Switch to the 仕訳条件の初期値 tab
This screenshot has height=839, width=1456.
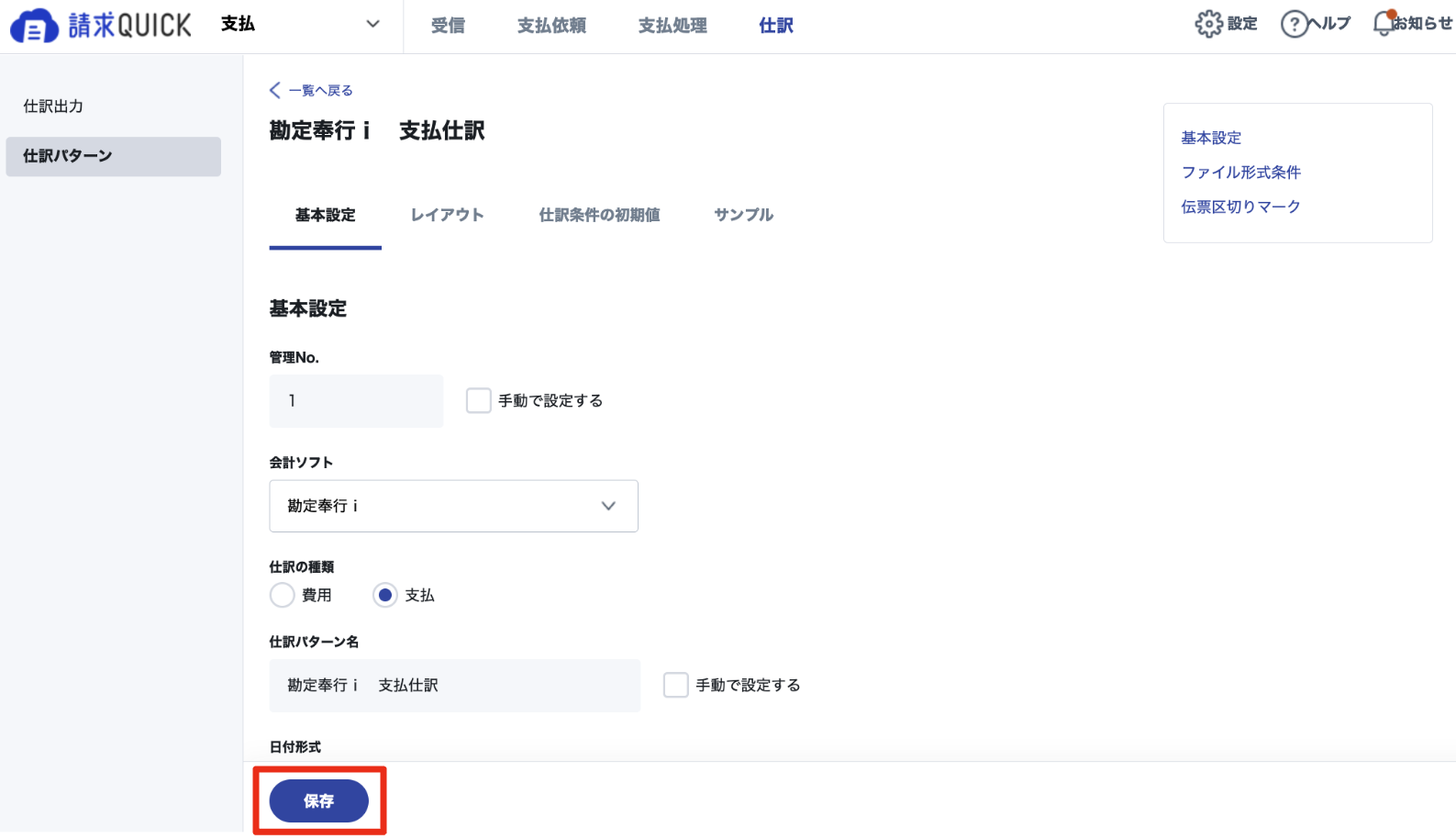click(599, 215)
